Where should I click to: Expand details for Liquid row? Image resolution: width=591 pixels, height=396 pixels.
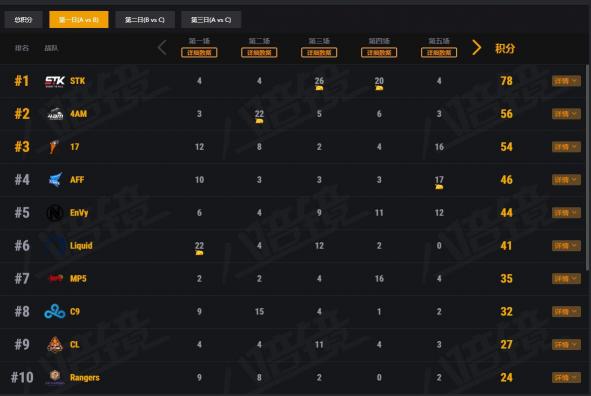(x=566, y=246)
